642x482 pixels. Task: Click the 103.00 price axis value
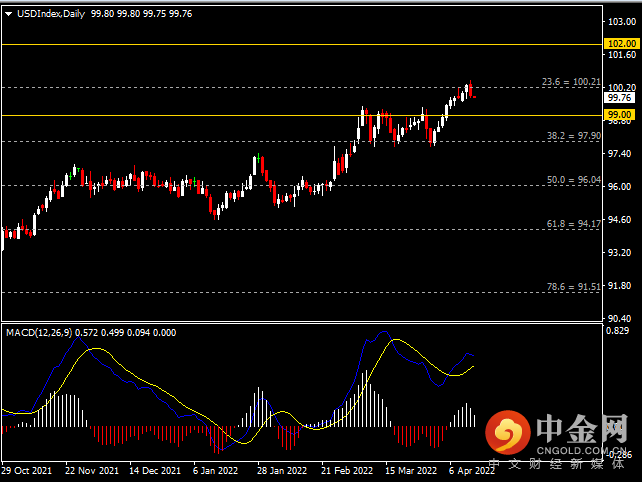click(x=622, y=22)
